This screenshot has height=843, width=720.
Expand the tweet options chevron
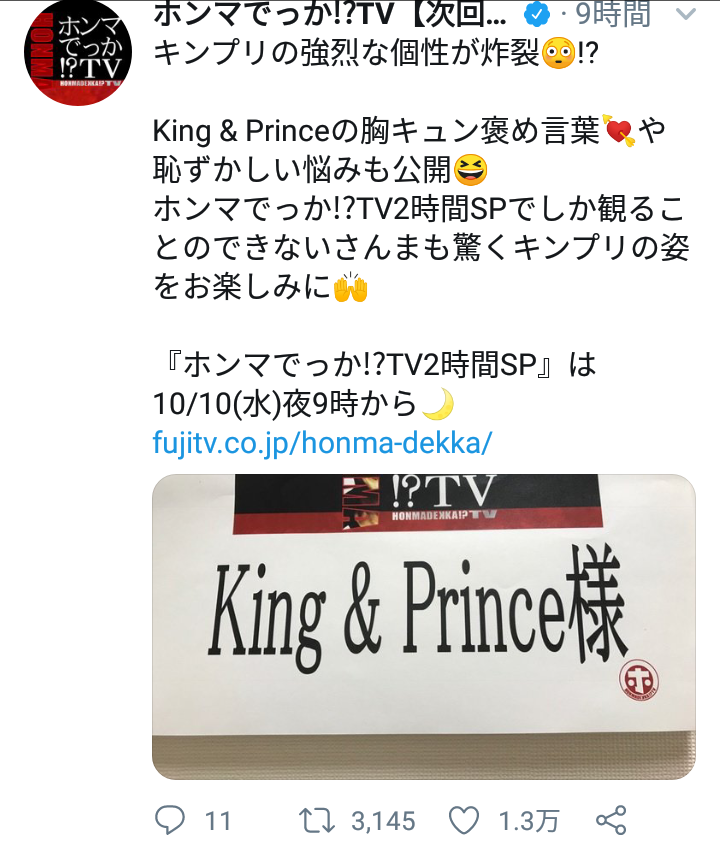coord(685,15)
